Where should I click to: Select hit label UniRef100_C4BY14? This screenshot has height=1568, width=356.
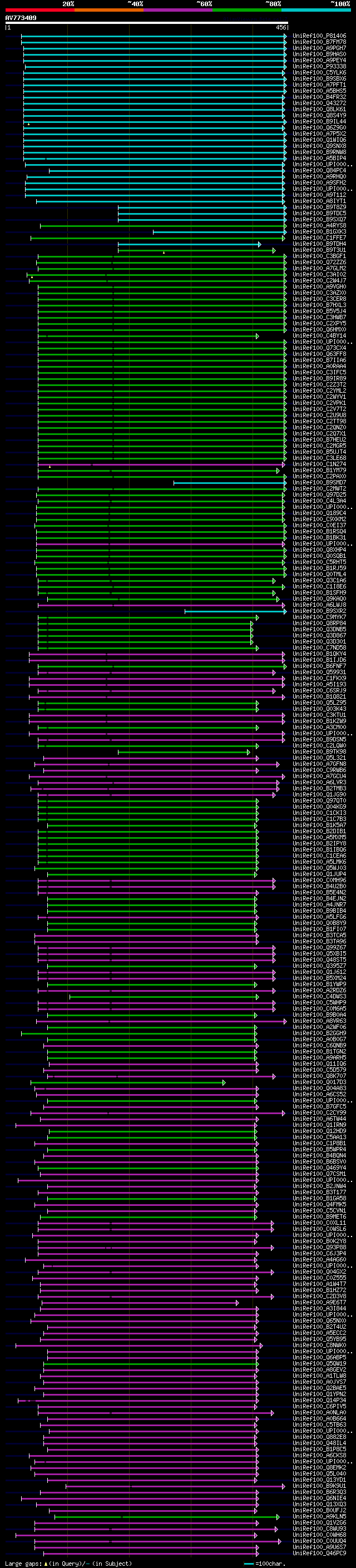319,336
